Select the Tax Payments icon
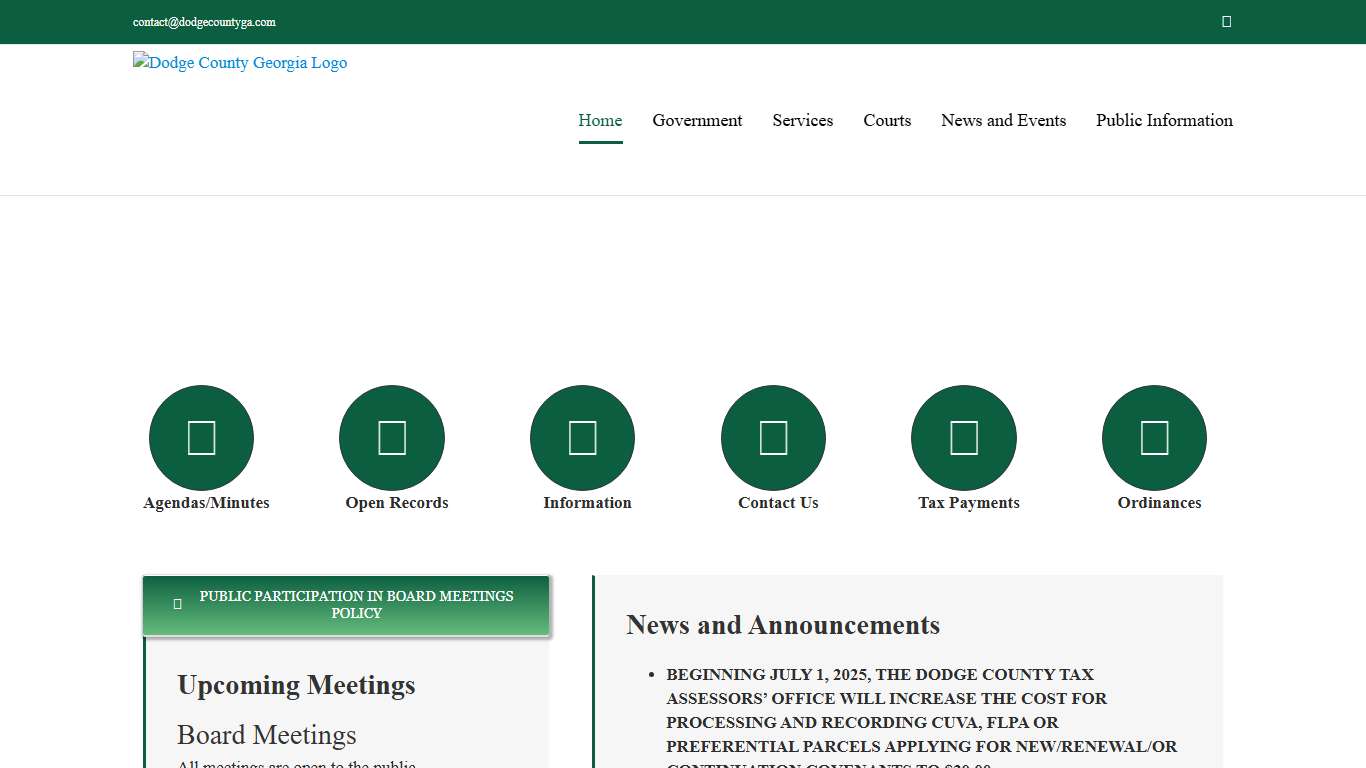The image size is (1366, 768). tap(963, 437)
